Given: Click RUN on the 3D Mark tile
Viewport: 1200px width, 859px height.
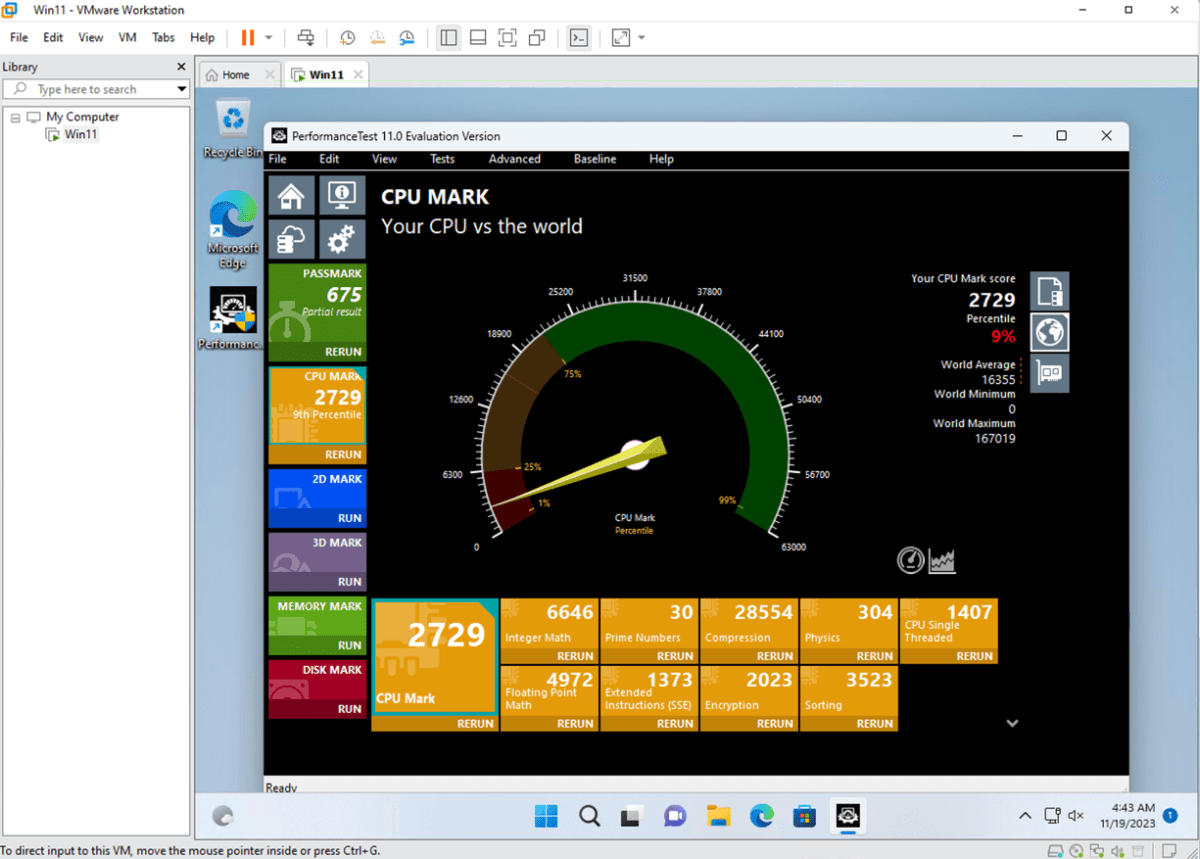Looking at the screenshot, I should click(349, 581).
